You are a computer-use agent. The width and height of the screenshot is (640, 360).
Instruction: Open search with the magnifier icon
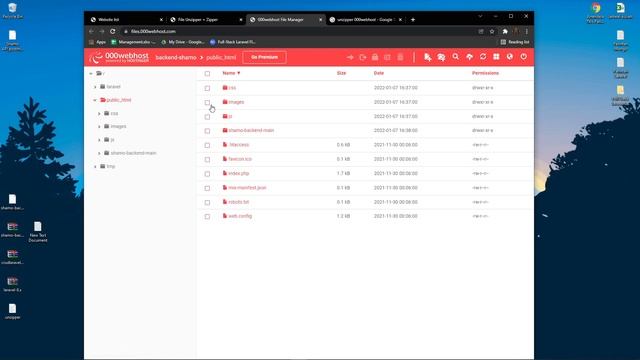[456, 57]
